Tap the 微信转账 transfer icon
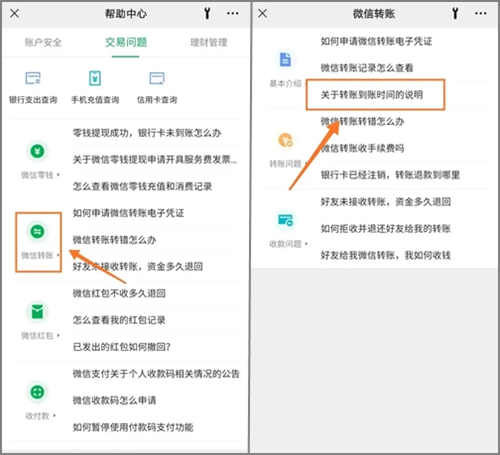500x455 pixels. click(x=37, y=231)
